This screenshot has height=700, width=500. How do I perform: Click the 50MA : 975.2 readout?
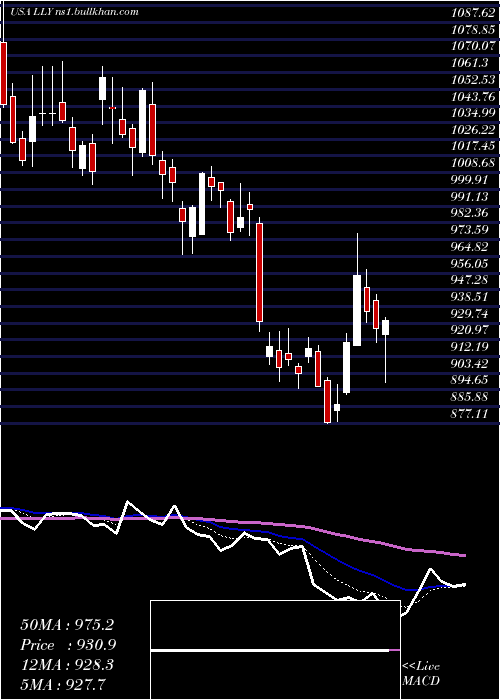(67, 625)
